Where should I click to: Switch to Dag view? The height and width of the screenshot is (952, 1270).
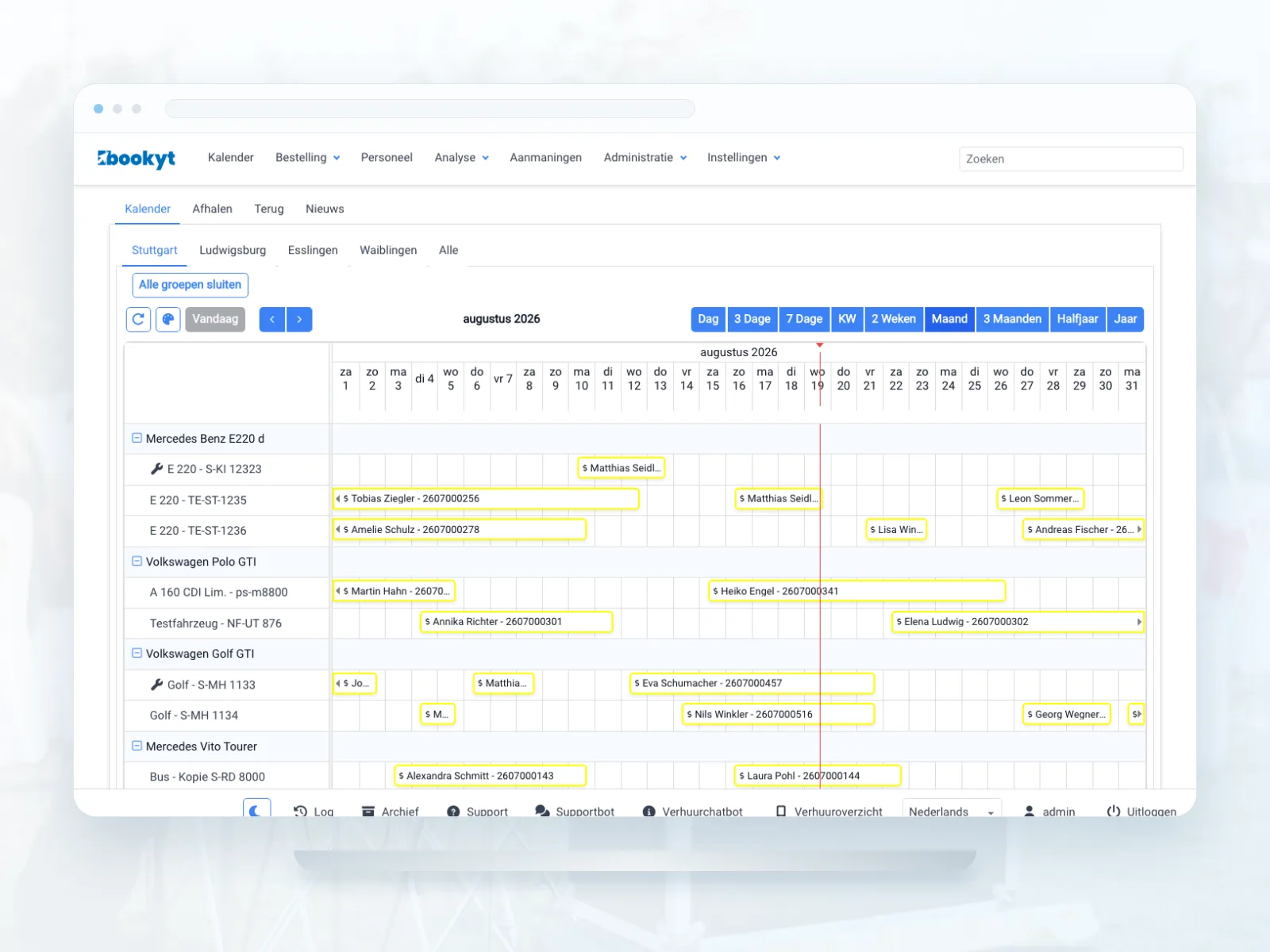[708, 319]
